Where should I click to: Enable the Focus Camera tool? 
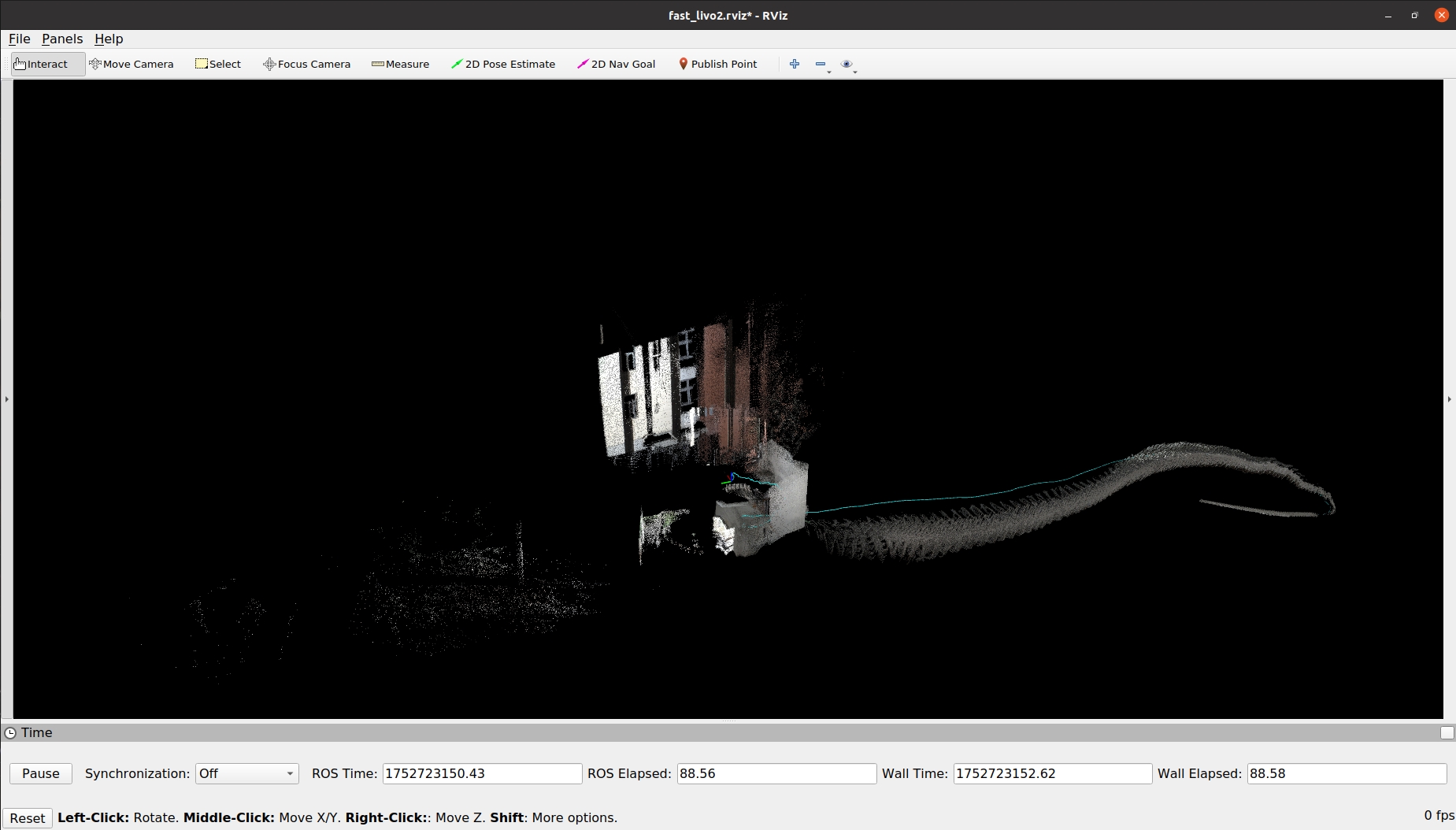(306, 64)
